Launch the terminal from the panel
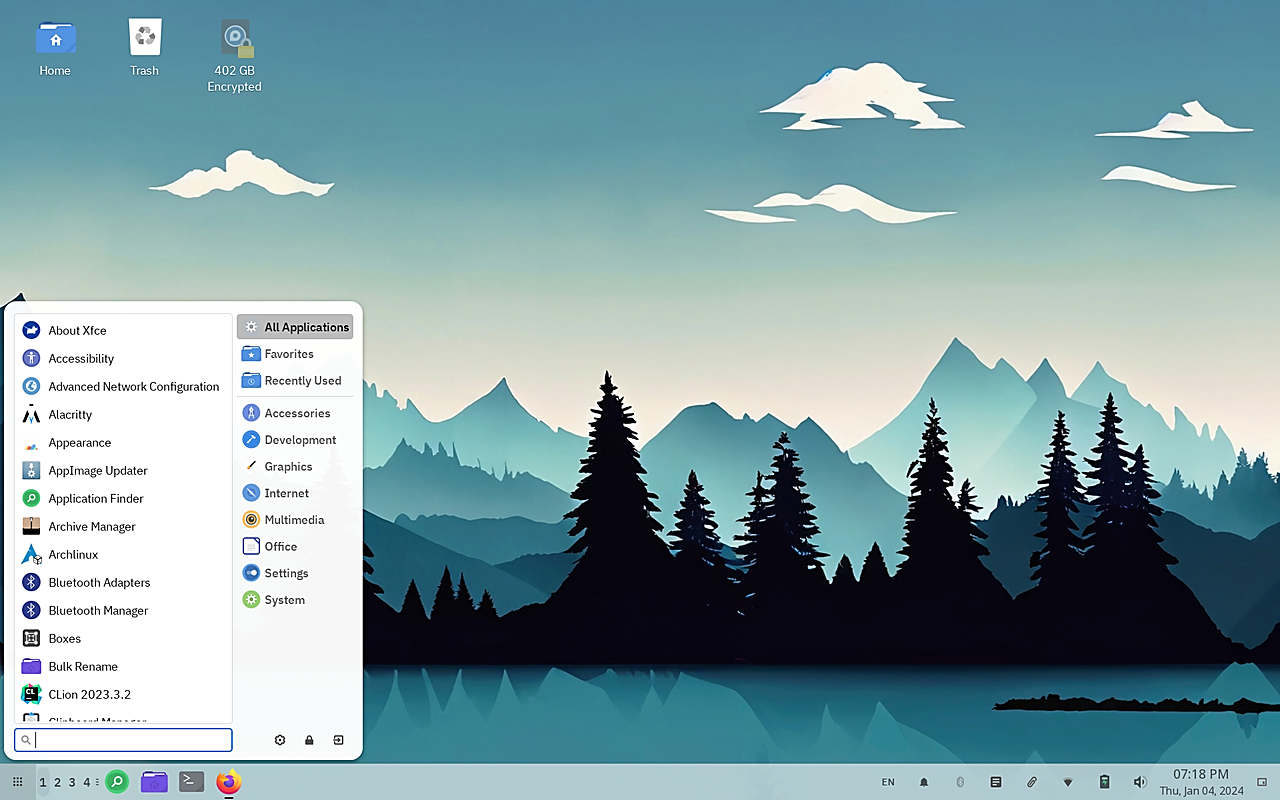1280x800 pixels. coord(191,782)
